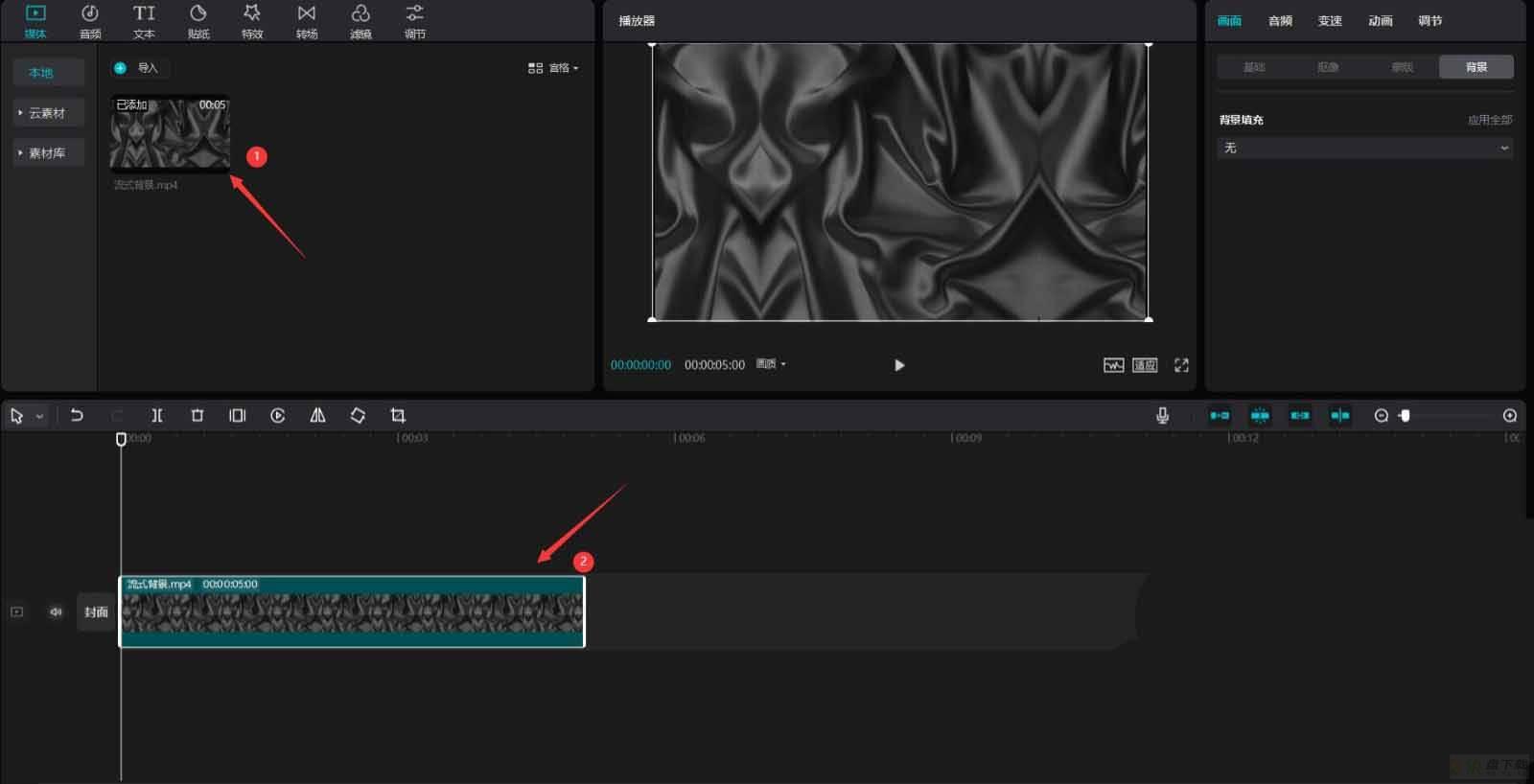Toggle preview axis in timeline
This screenshot has height=784, width=1534.
(x=1340, y=415)
